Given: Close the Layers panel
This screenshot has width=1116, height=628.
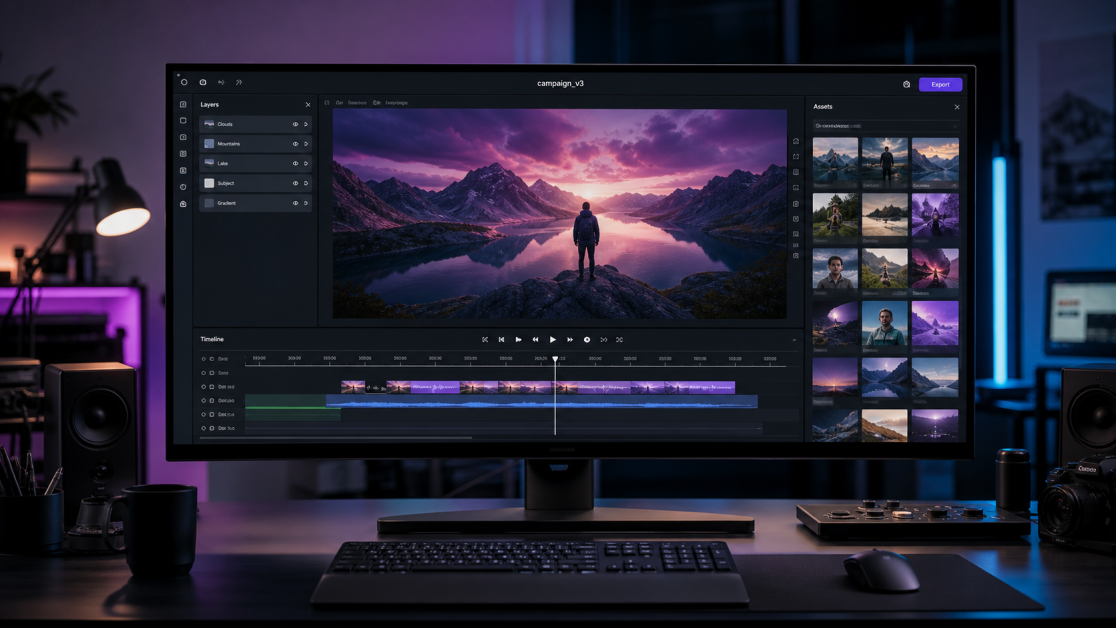Looking at the screenshot, I should pos(307,105).
